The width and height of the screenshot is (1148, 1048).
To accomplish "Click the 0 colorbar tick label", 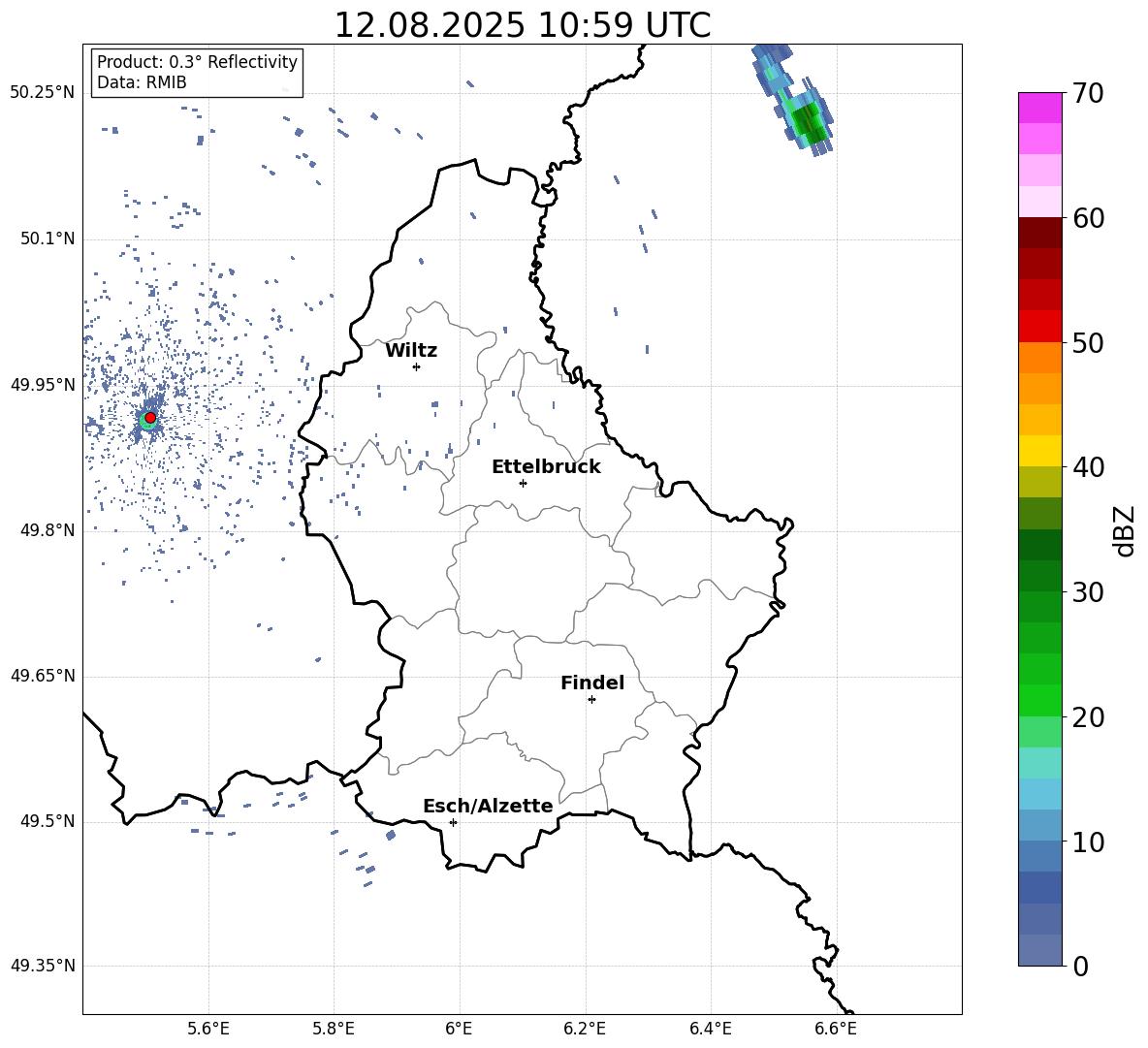I will (1080, 966).
